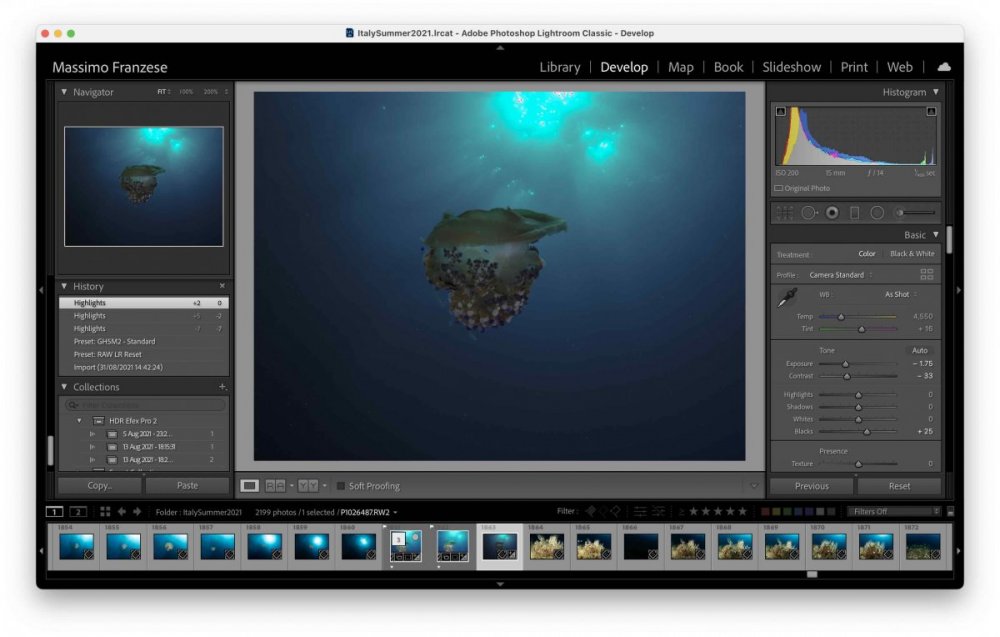Screen dimensions: 1000x637
Task: Collapse the Collections panel
Action: 64,386
